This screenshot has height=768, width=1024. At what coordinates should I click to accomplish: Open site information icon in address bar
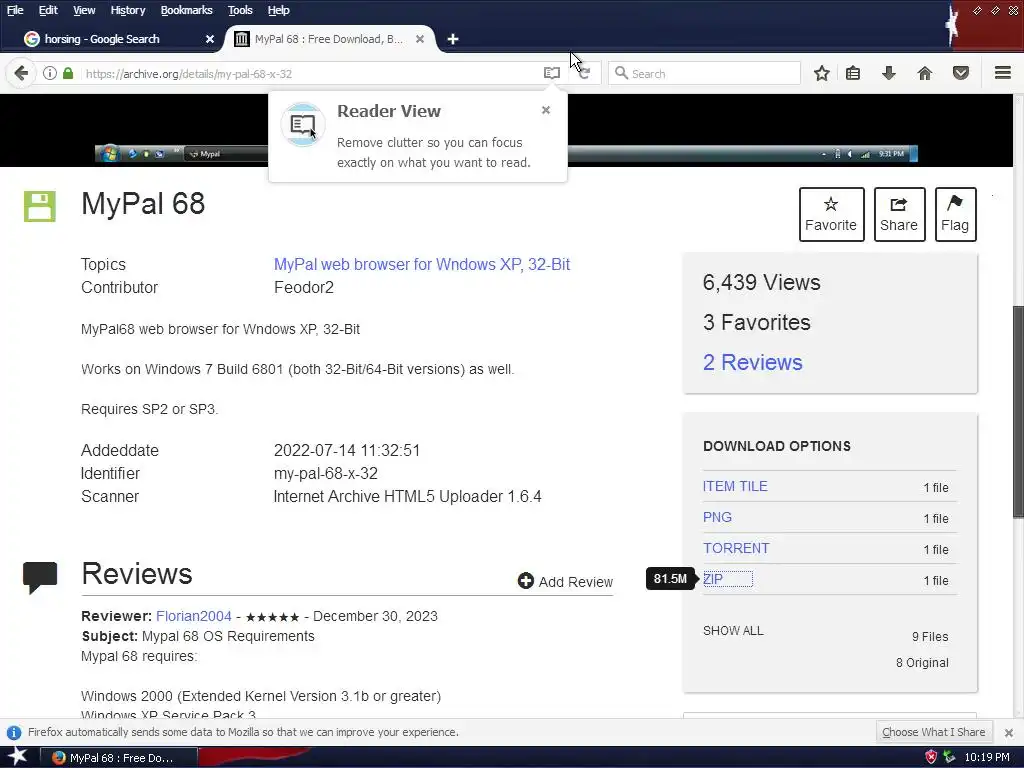(50, 73)
